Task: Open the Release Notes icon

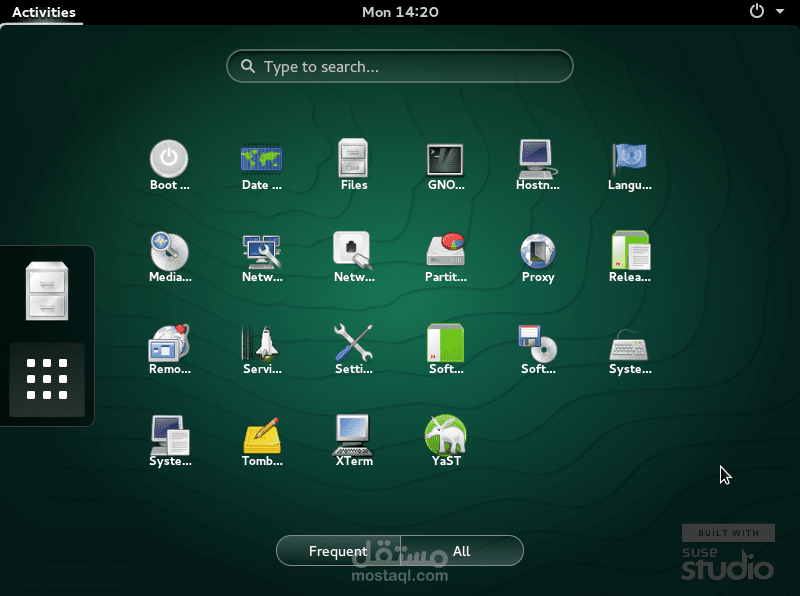Action: coord(629,252)
